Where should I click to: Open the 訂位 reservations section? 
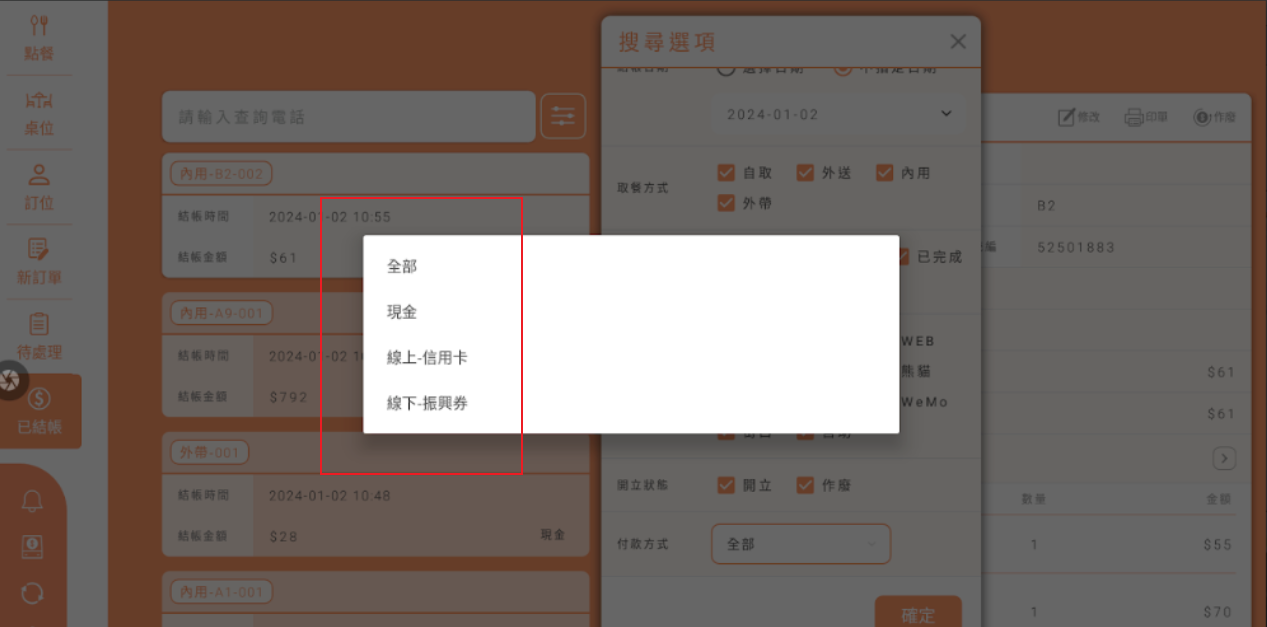[x=39, y=187]
